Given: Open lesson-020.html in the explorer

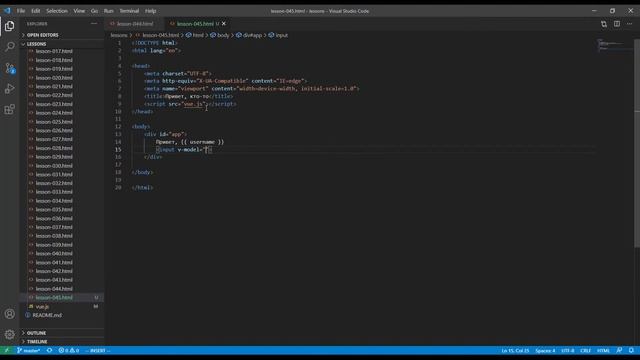Looking at the screenshot, I should pos(54,78).
